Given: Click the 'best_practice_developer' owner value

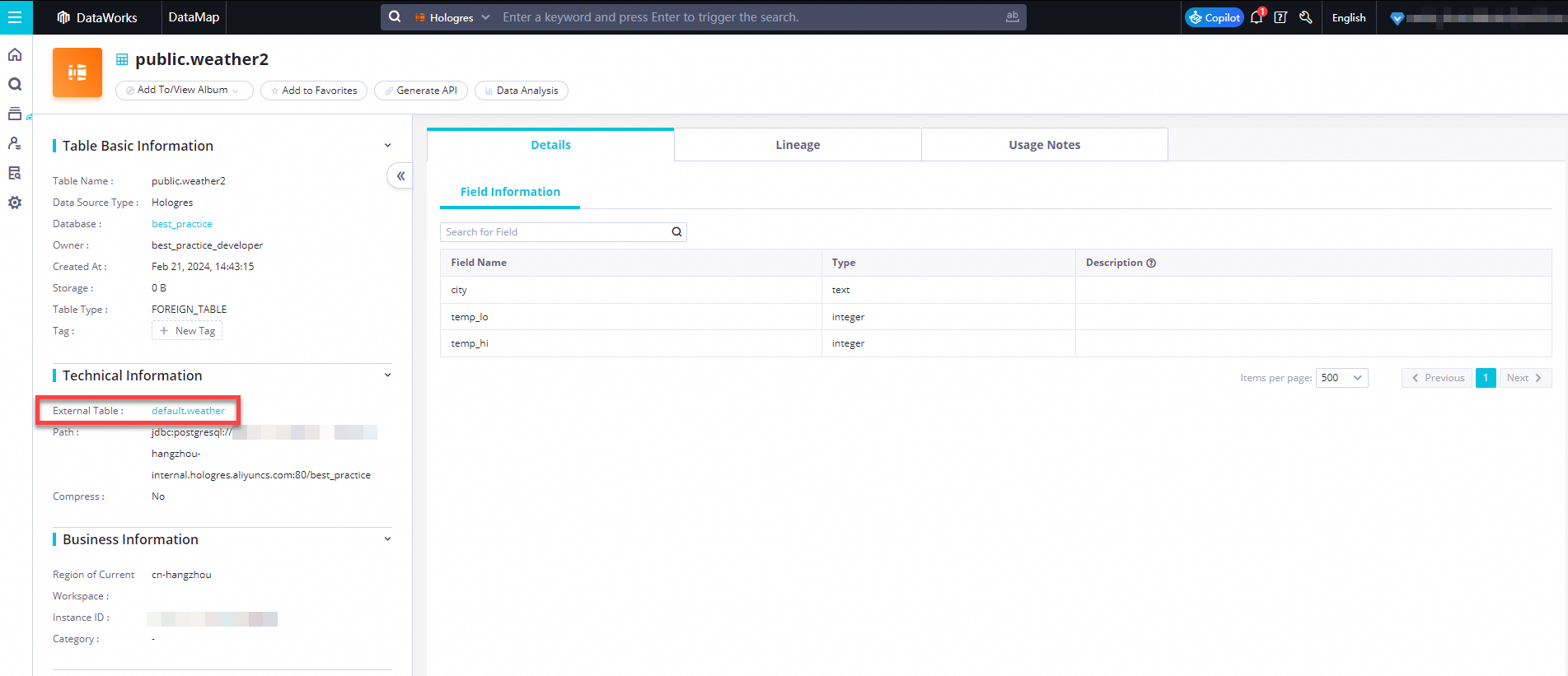Looking at the screenshot, I should (208, 245).
